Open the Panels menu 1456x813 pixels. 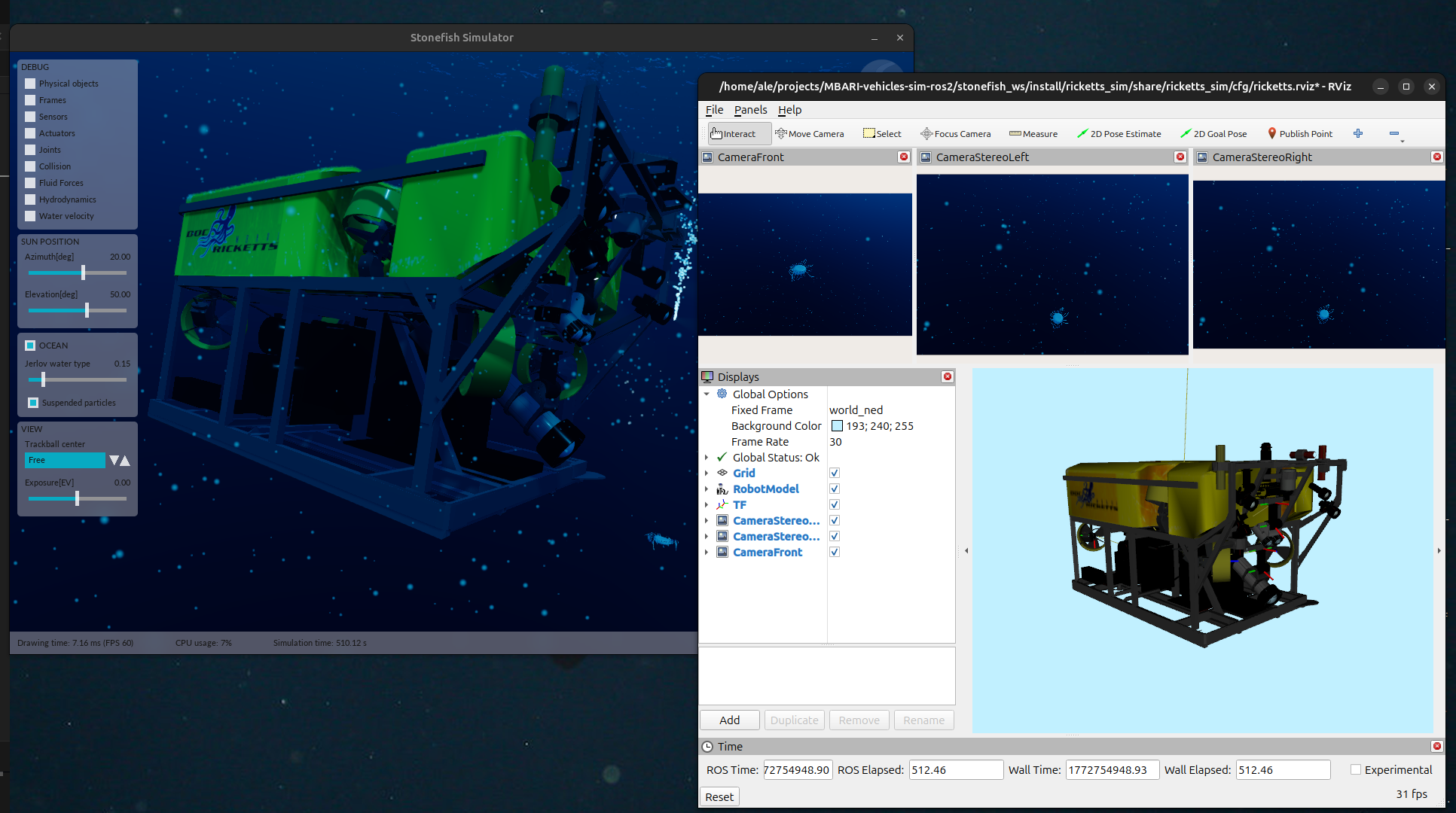tap(750, 110)
